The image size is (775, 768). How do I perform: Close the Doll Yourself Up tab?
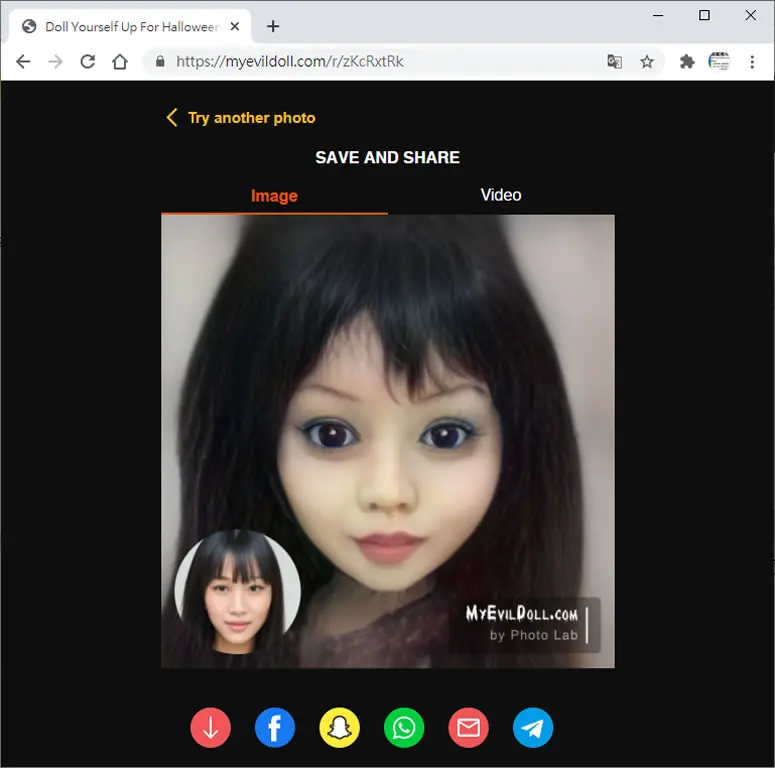pos(235,26)
